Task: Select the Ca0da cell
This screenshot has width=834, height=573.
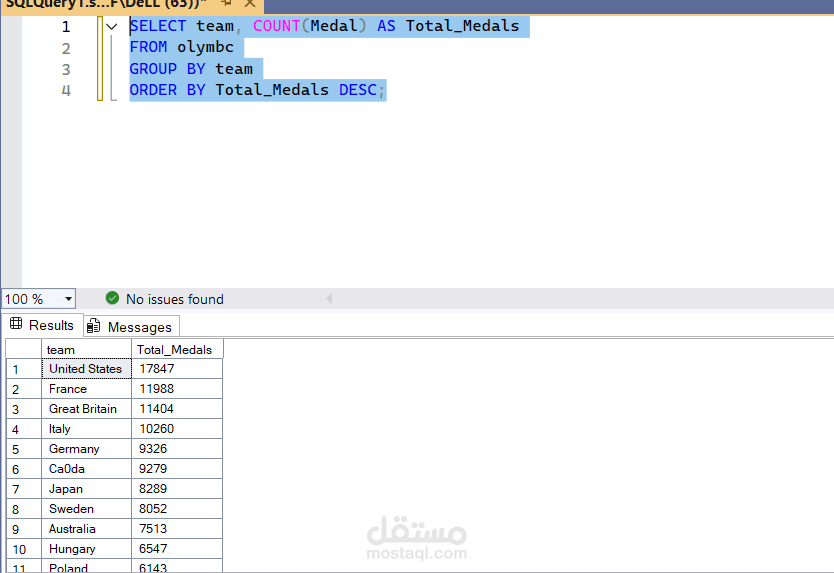Action: pyautogui.click(x=86, y=469)
